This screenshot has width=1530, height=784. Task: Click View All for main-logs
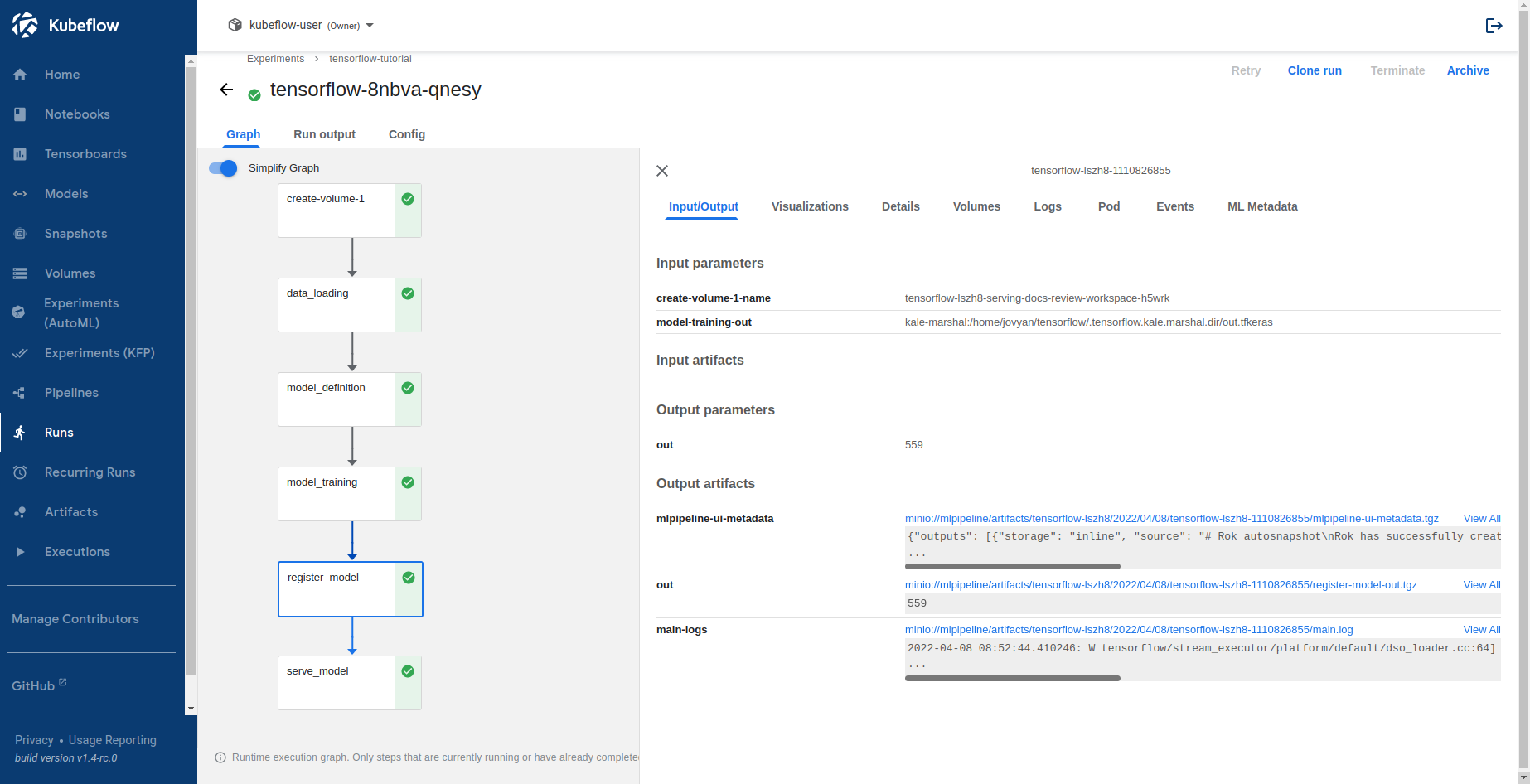(1482, 630)
